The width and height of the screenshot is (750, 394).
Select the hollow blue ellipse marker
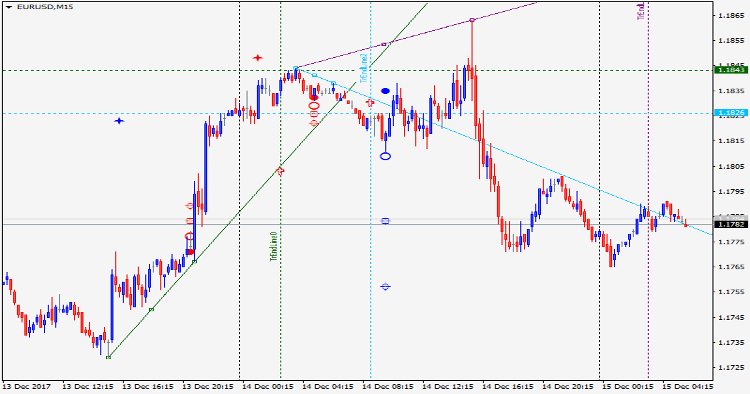[x=386, y=156]
